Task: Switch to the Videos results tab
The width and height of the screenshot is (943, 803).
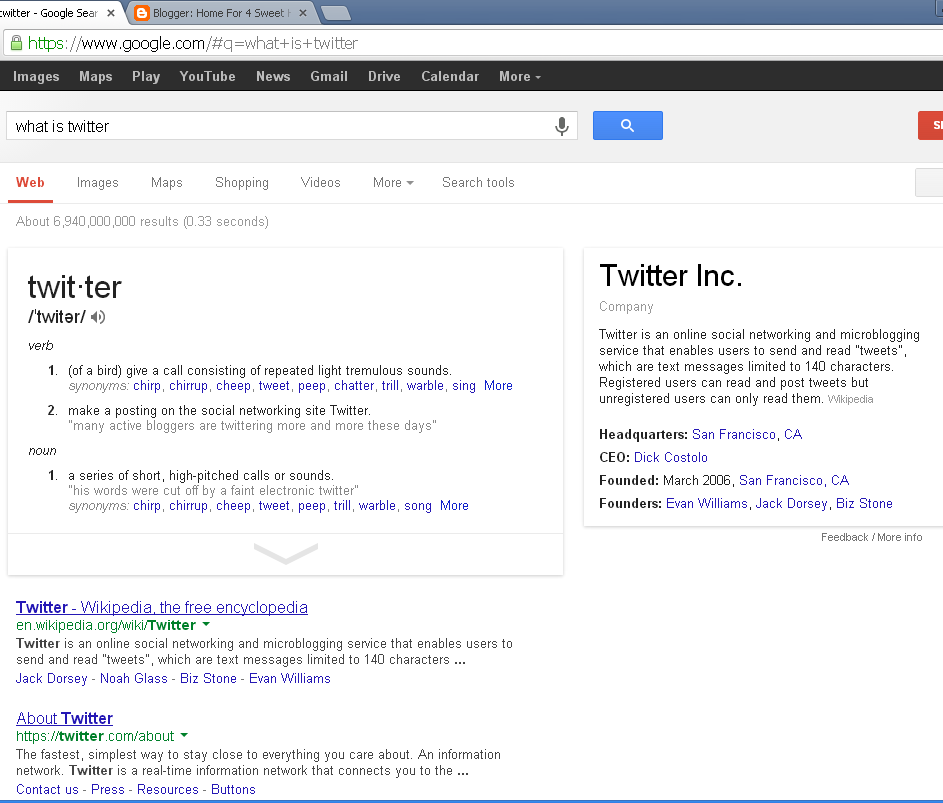Action: (321, 182)
